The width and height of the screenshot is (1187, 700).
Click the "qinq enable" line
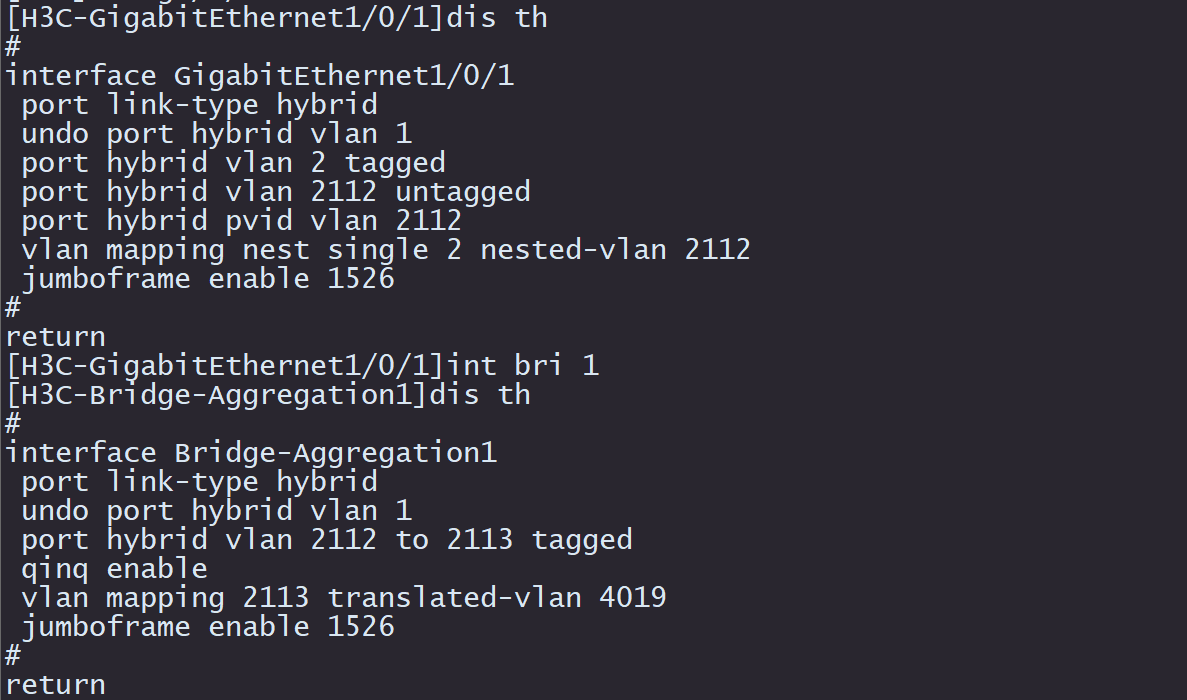coord(114,569)
